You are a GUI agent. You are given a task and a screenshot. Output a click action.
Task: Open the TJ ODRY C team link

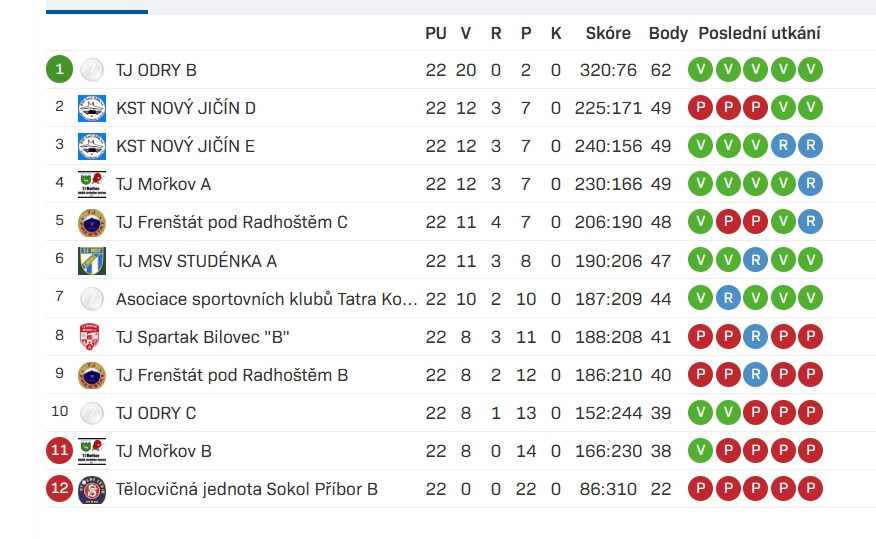[156, 413]
